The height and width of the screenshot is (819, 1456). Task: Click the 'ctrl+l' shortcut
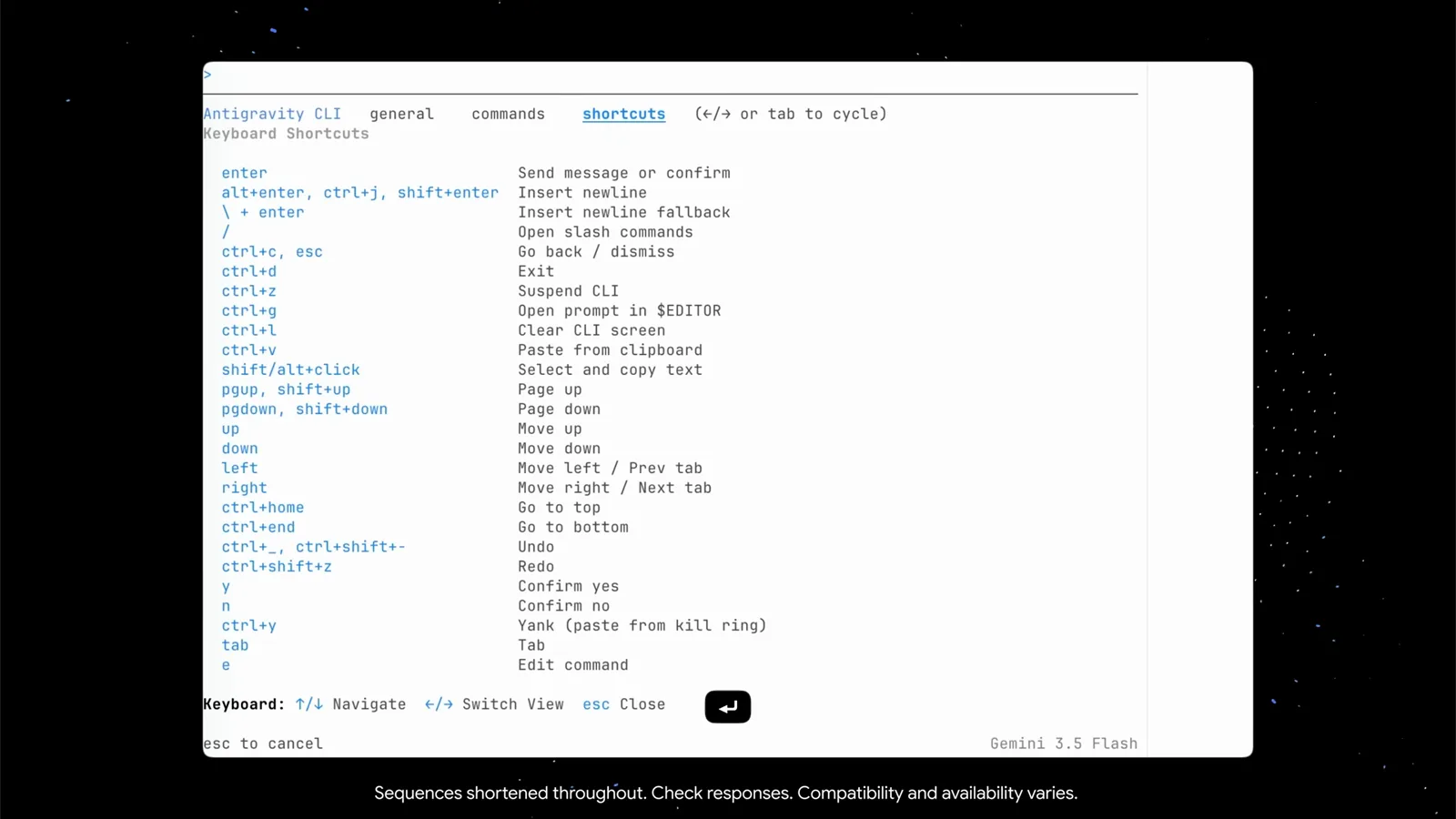tap(248, 330)
